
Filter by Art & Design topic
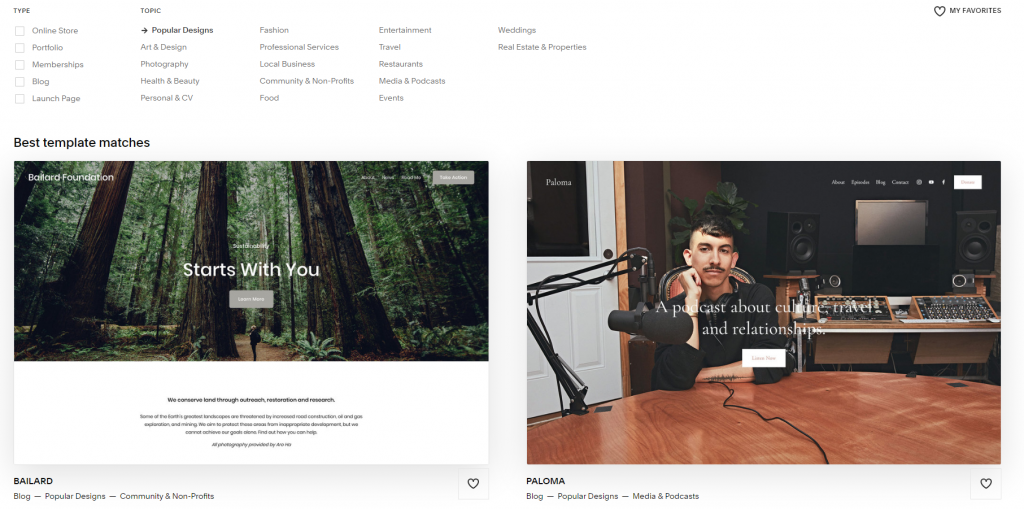pyautogui.click(x=163, y=47)
